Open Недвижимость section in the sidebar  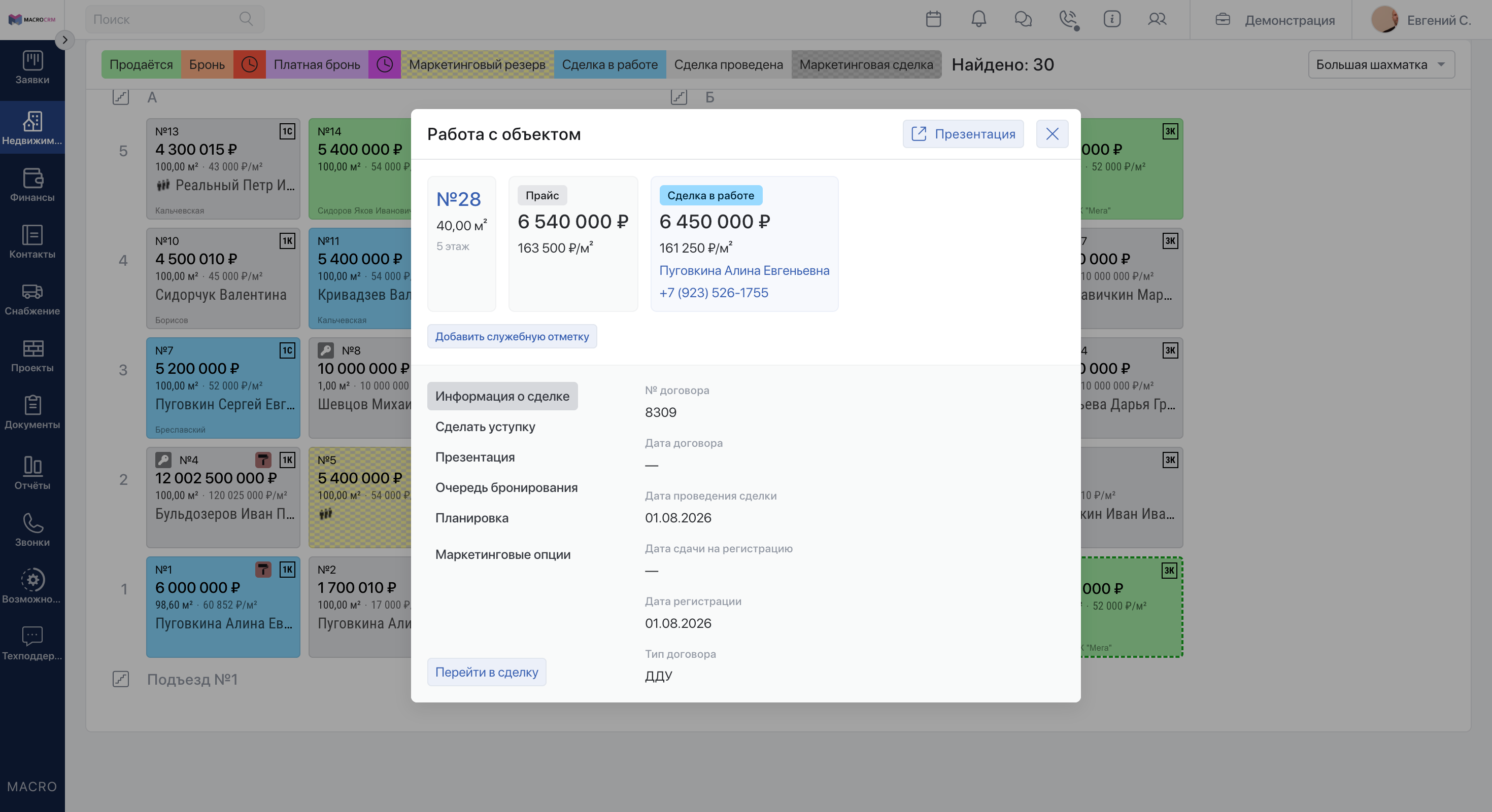coord(32,128)
